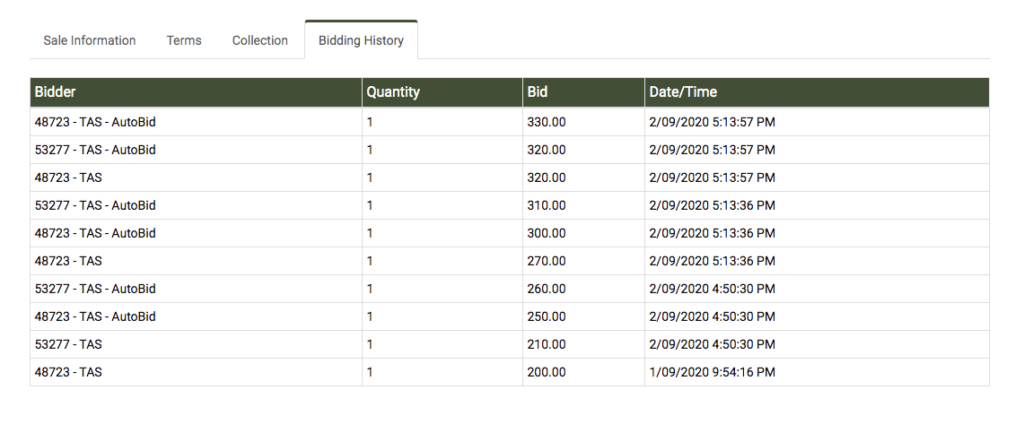Click bidder 53277 - TAS - AutoBid at 310.00
This screenshot has width=1024, height=433.
pos(95,205)
